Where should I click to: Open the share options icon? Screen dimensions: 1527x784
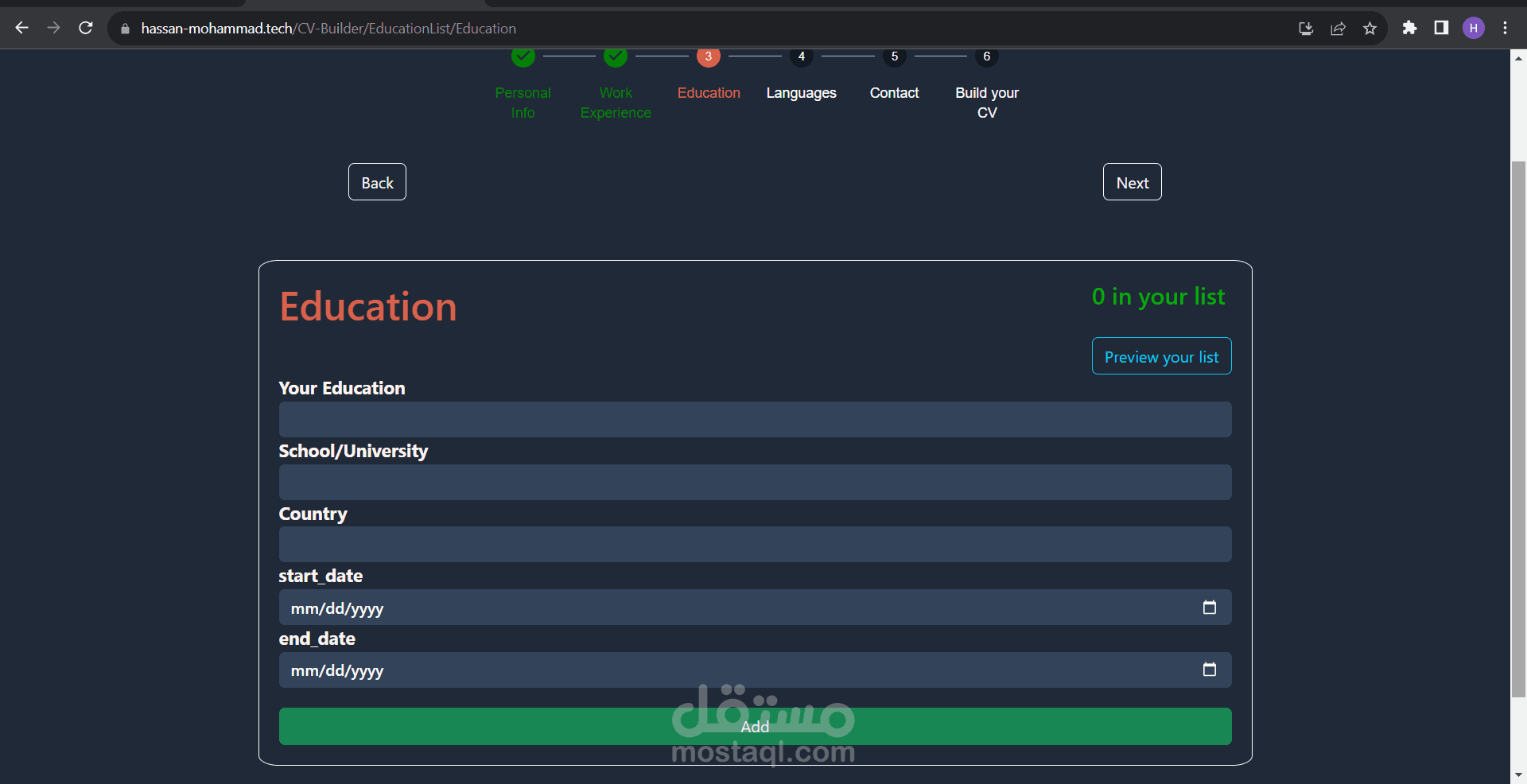1338,28
